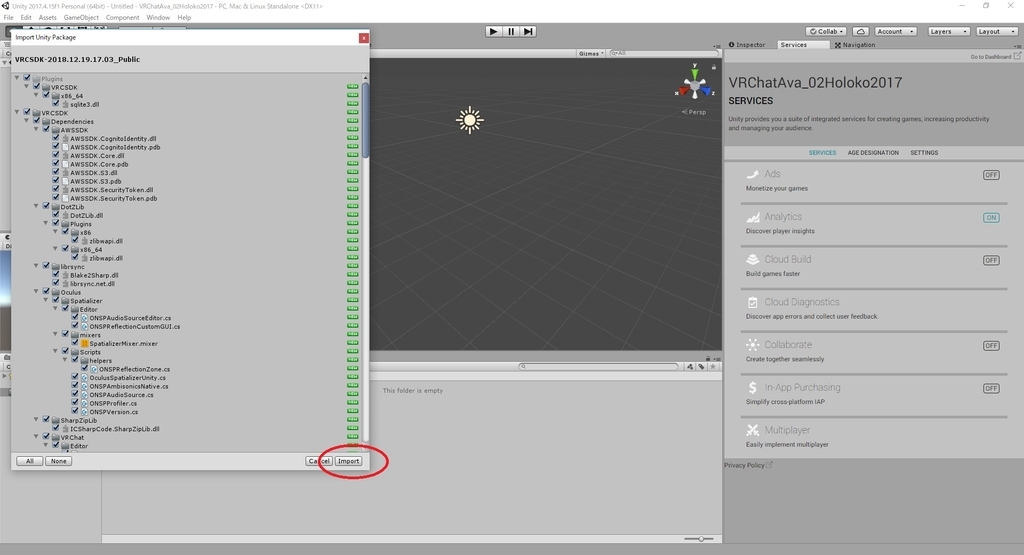This screenshot has height=555, width=1024.
Task: Click the All button in import dialog
Action: (x=29, y=461)
